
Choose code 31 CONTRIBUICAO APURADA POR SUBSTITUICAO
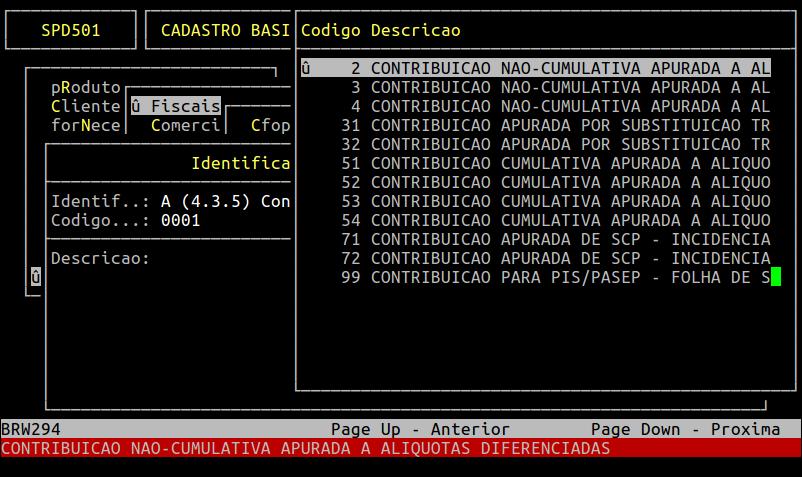pyautogui.click(x=555, y=125)
